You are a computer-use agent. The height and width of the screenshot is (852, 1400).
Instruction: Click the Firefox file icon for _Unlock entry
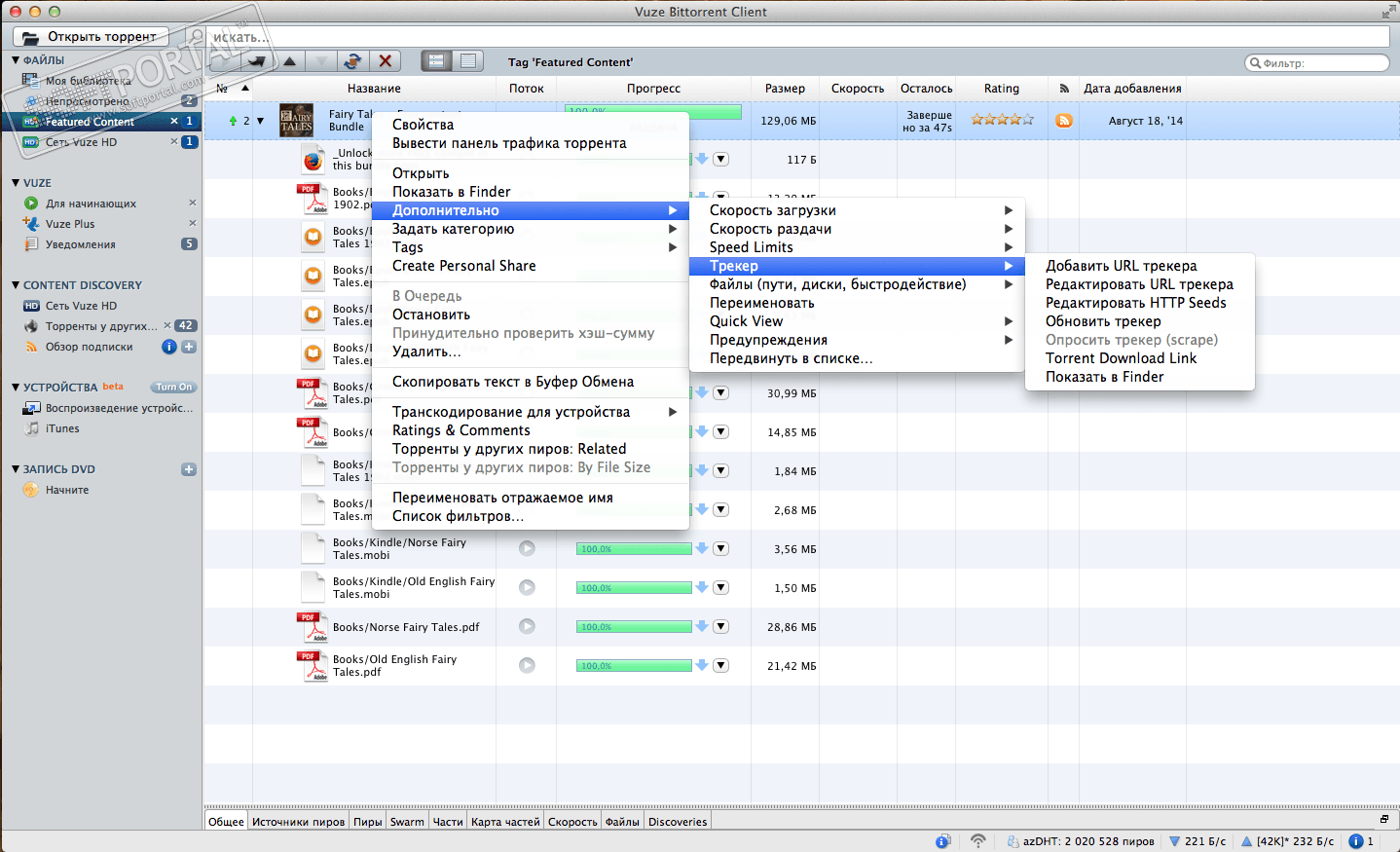point(313,160)
